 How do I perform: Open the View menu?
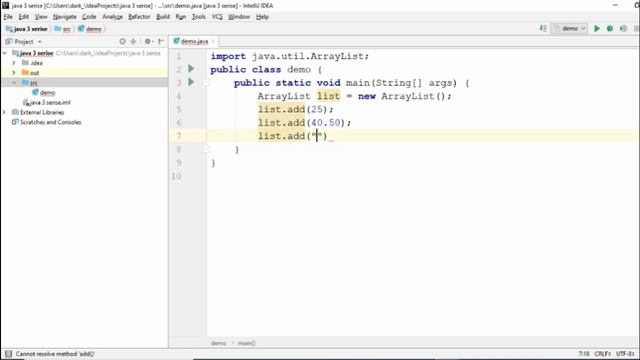[41, 17]
